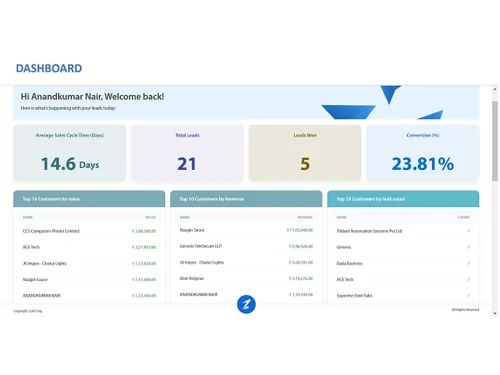The image size is (500, 375).
Task: Click NAME header in lead count table
Action: point(342,217)
